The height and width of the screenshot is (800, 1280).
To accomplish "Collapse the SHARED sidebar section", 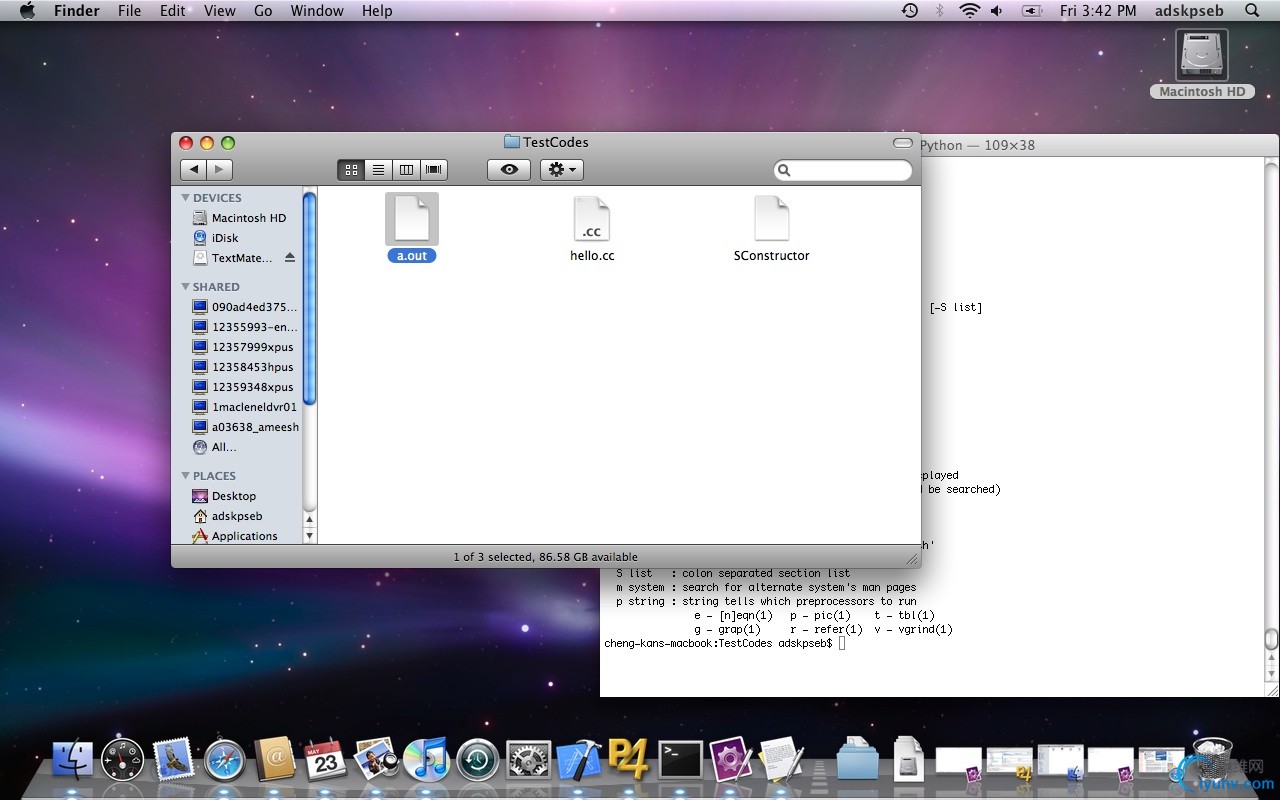I will click(x=186, y=287).
